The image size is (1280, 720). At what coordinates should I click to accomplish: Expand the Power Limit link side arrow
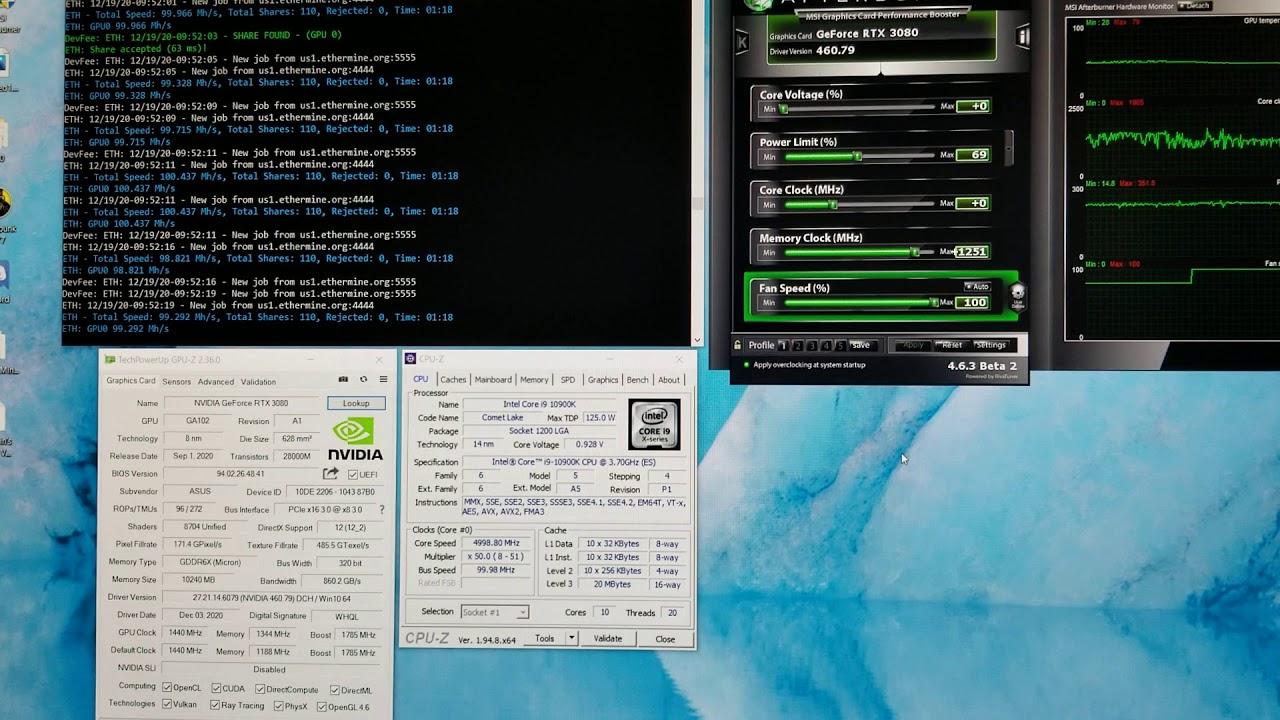point(1008,148)
